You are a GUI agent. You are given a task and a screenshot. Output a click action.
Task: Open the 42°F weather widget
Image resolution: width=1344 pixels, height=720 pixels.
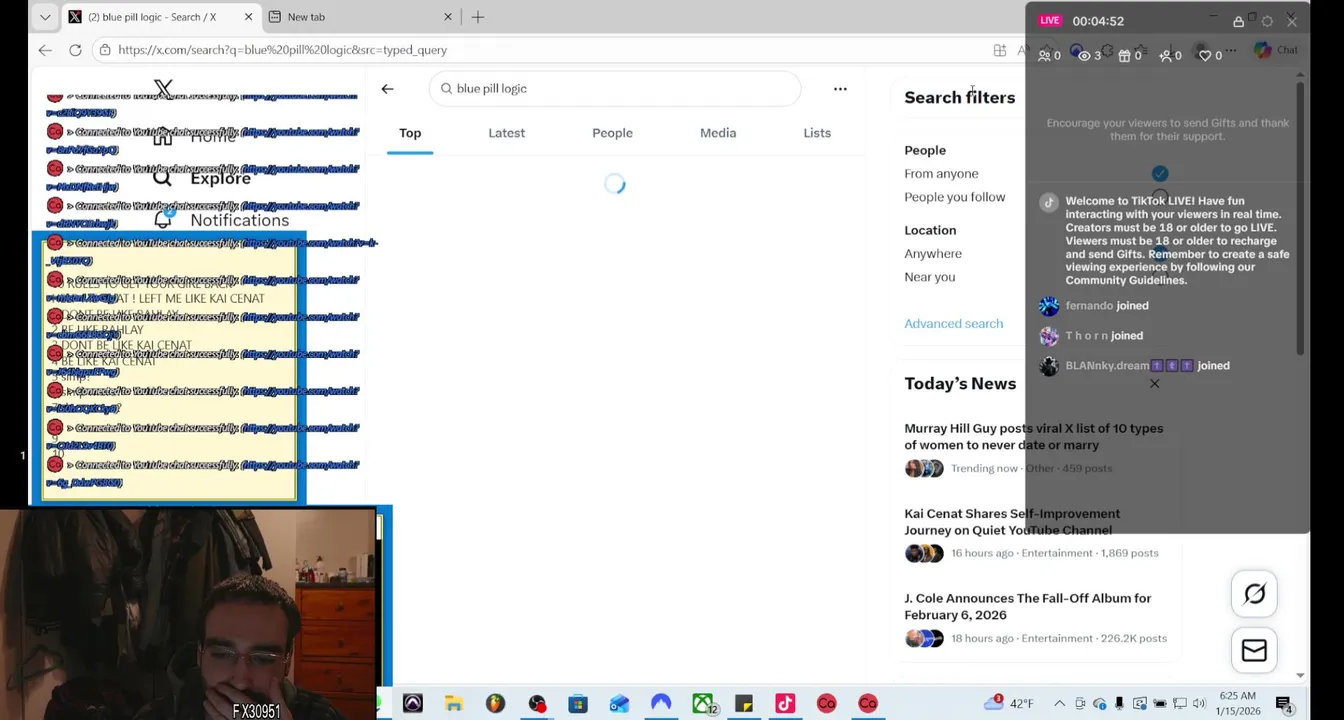(1010, 704)
